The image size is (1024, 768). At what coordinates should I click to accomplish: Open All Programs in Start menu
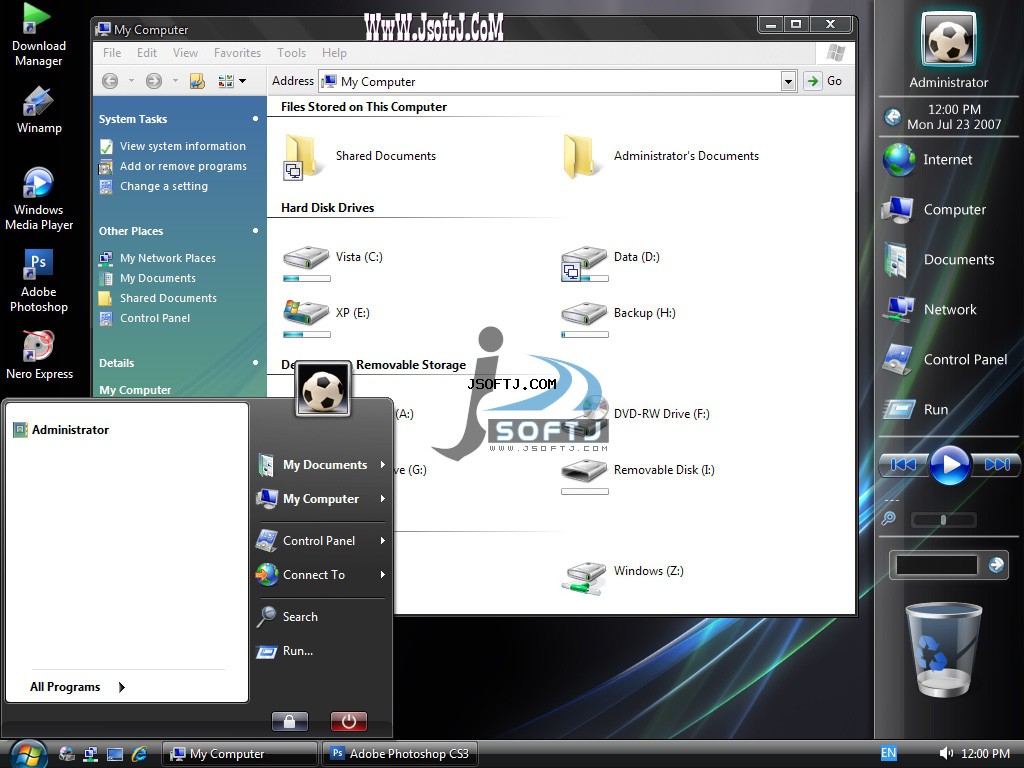(77, 687)
